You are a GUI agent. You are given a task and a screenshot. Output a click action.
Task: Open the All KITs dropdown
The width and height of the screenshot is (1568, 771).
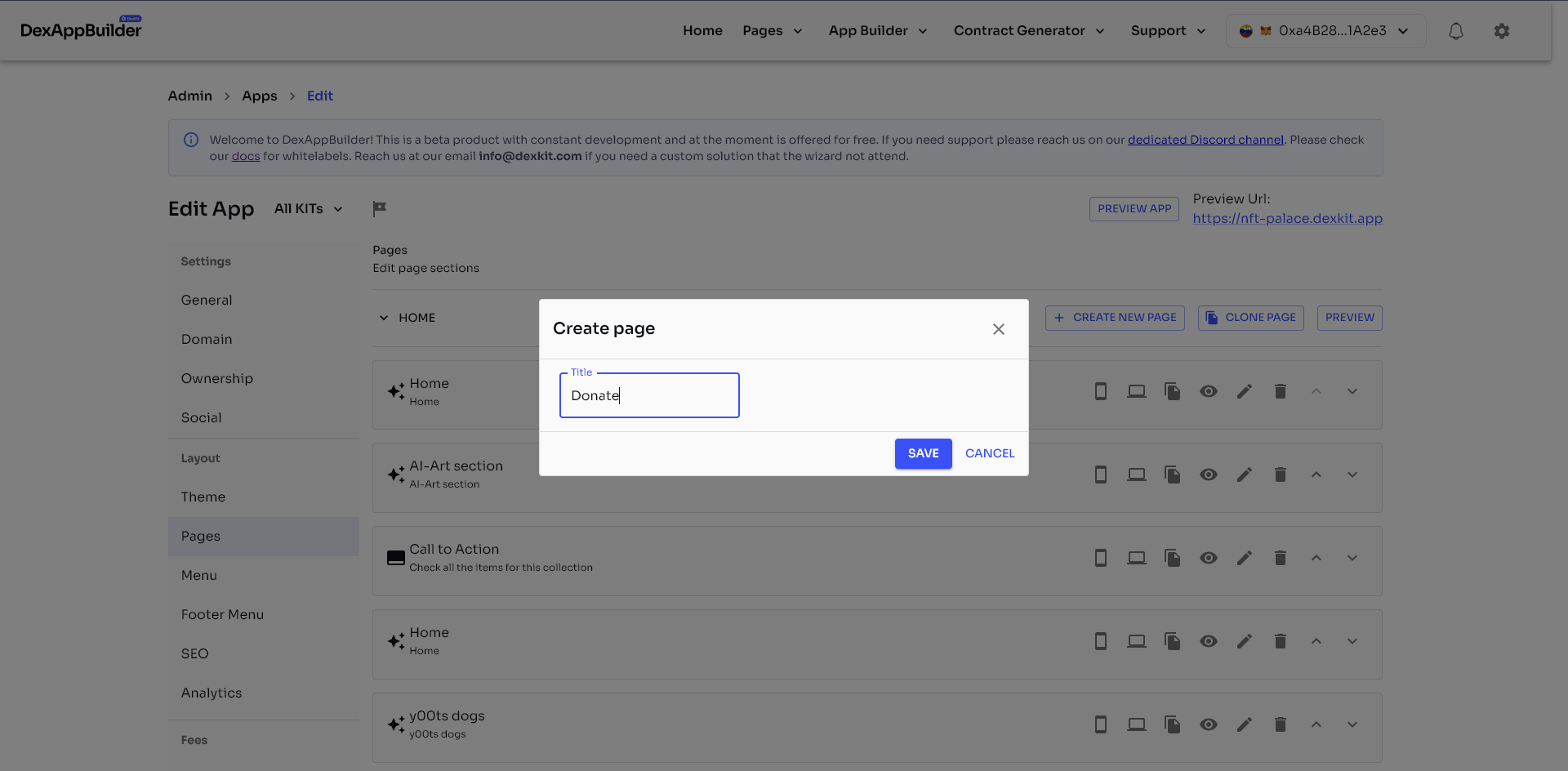click(x=309, y=209)
